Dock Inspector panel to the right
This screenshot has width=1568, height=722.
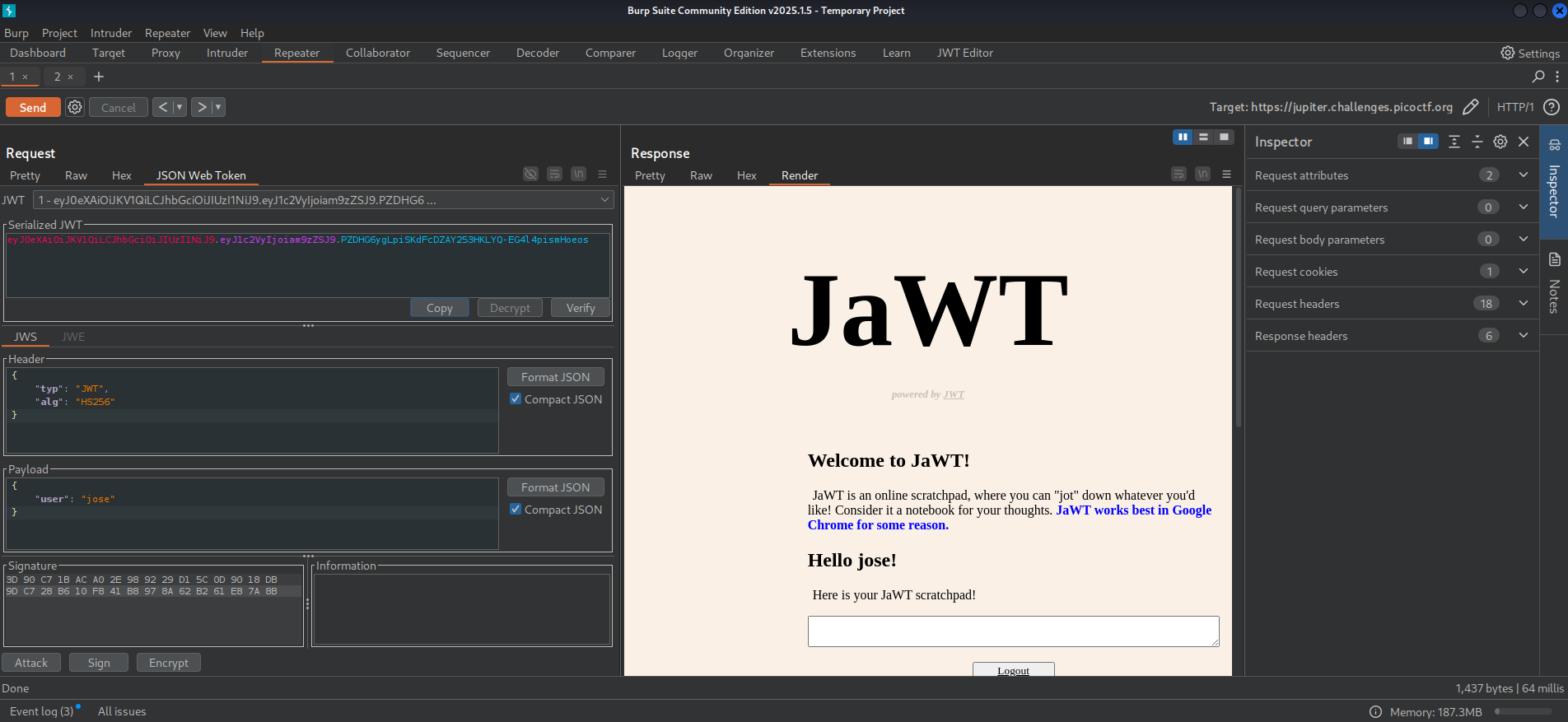click(x=1428, y=142)
